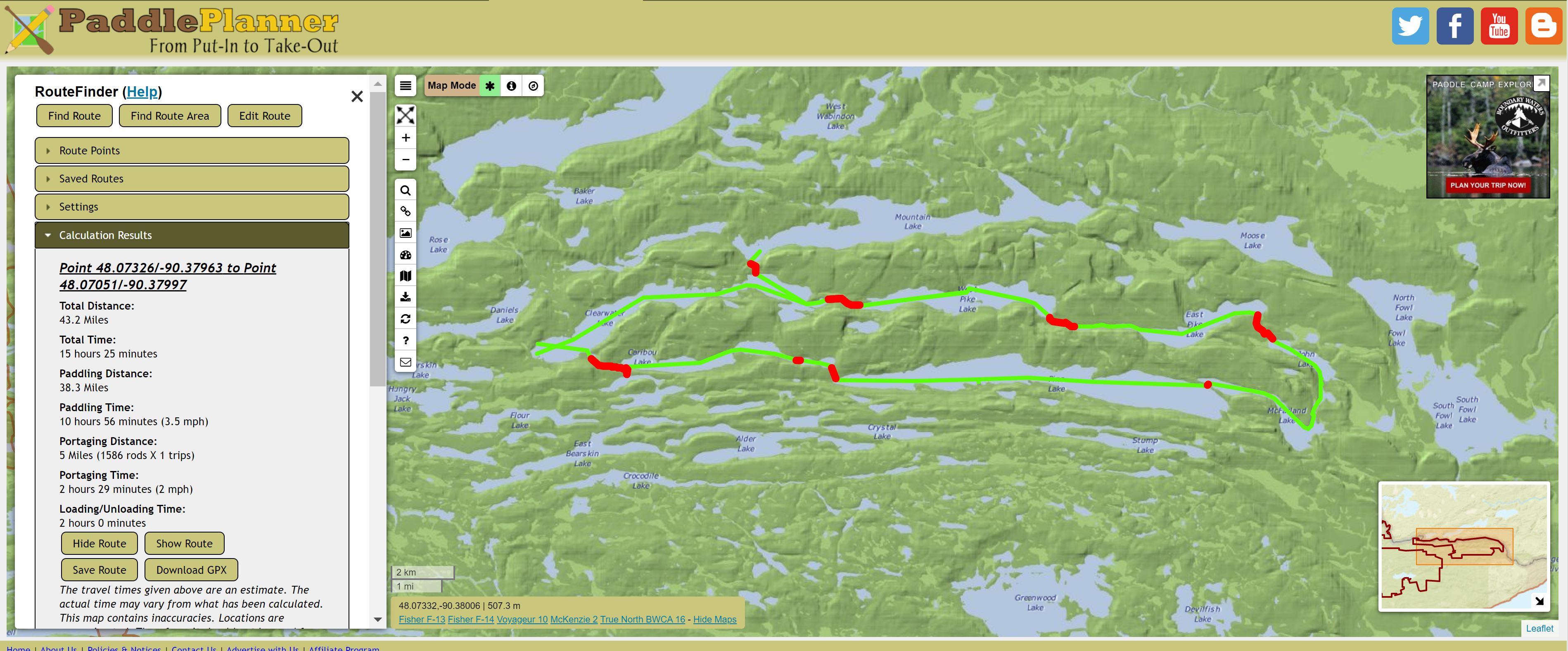The width and height of the screenshot is (1568, 651).
Task: Toggle fullscreen map view
Action: tap(406, 115)
